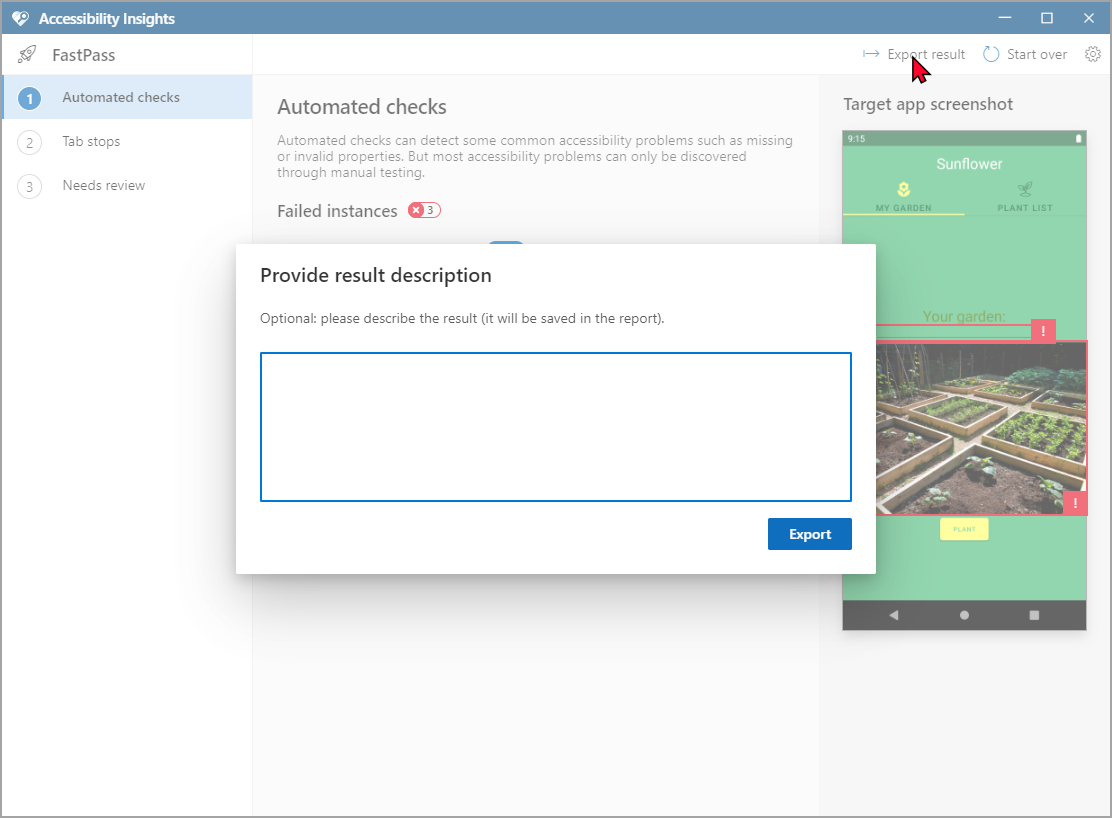
Task: Click the Export result arrow icon
Action: click(871, 54)
